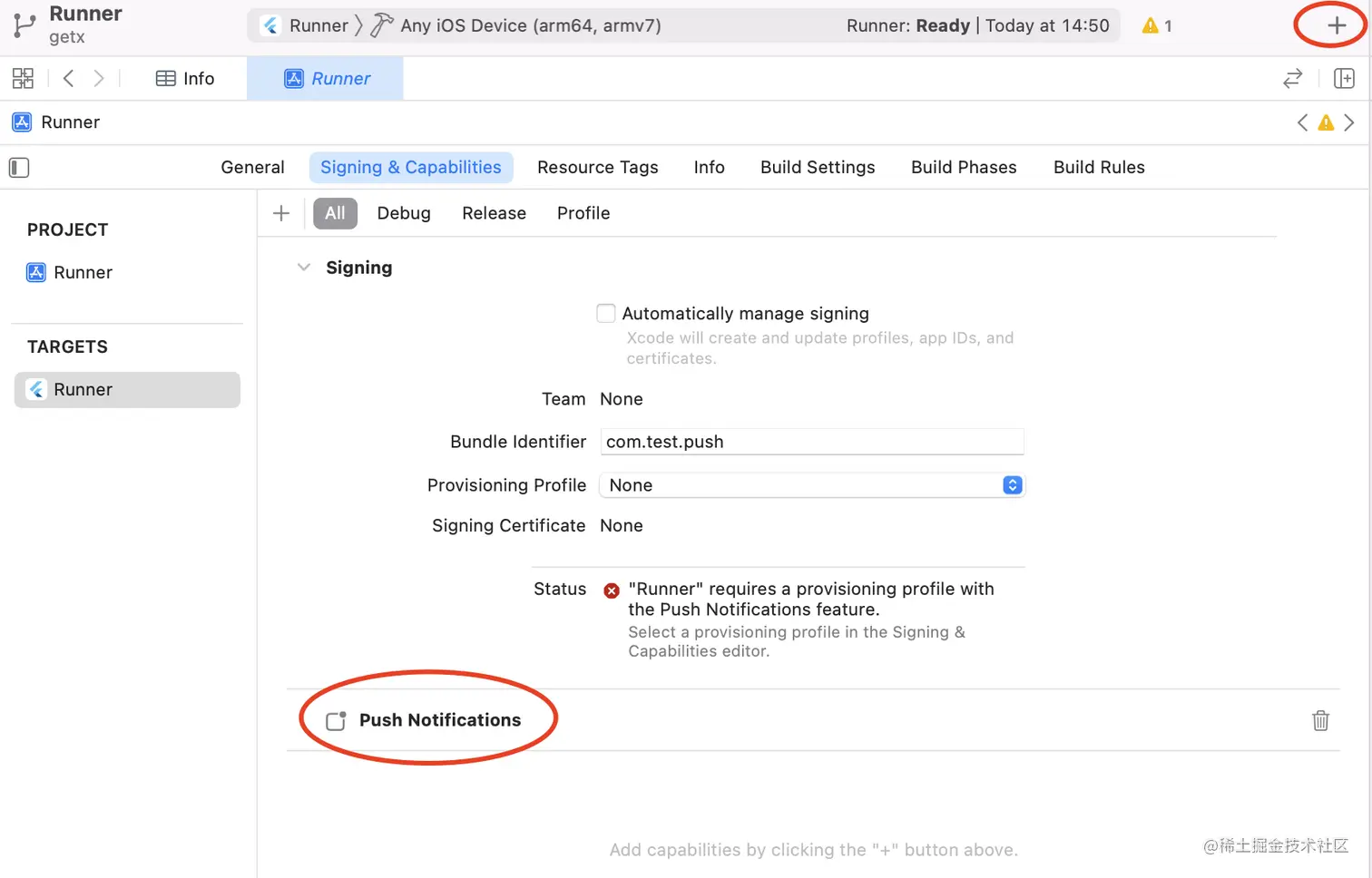Enable Automatically manage signing
The height and width of the screenshot is (878, 1372).
pos(605,313)
